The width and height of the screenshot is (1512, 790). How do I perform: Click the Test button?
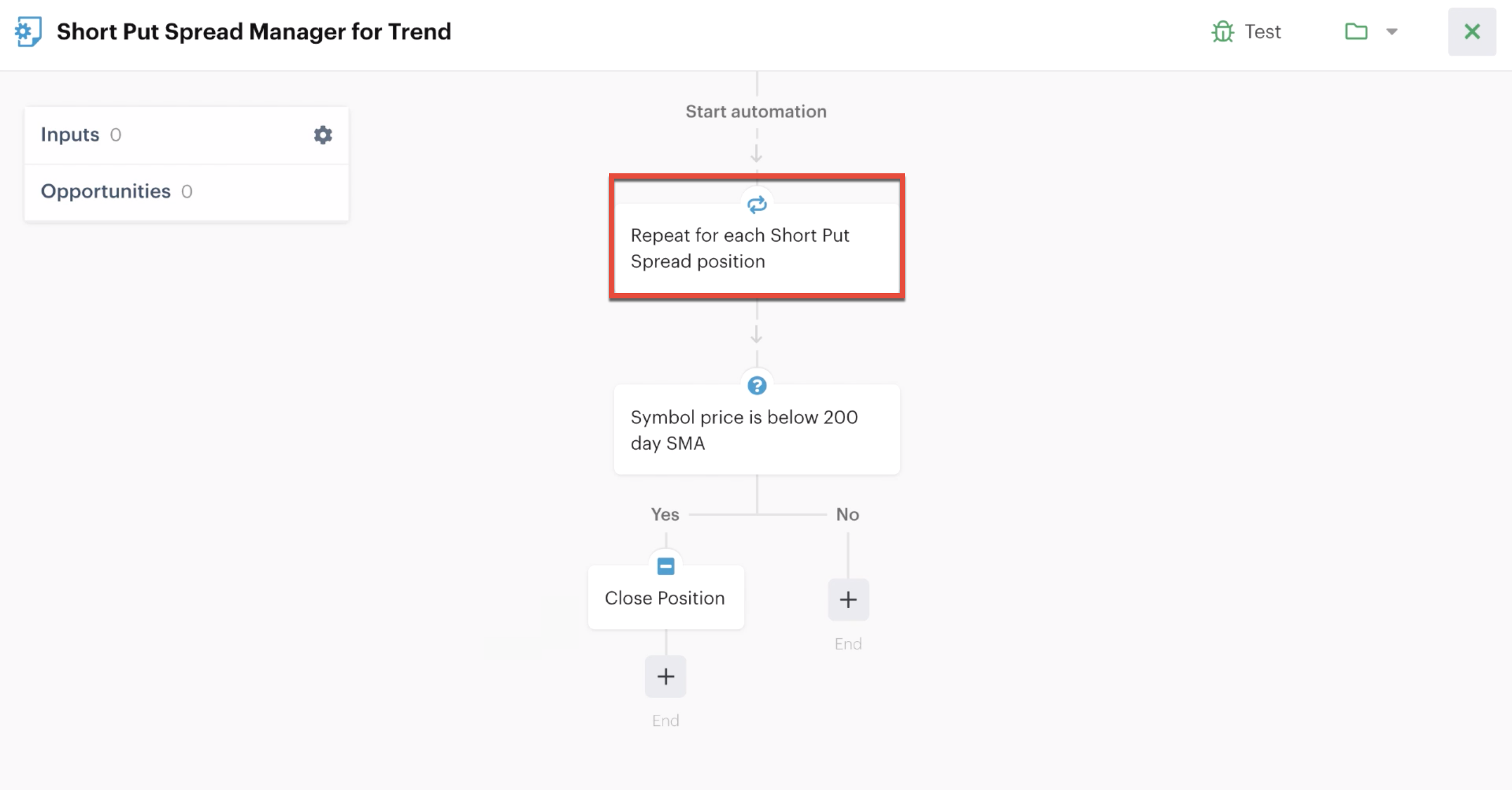(1246, 32)
